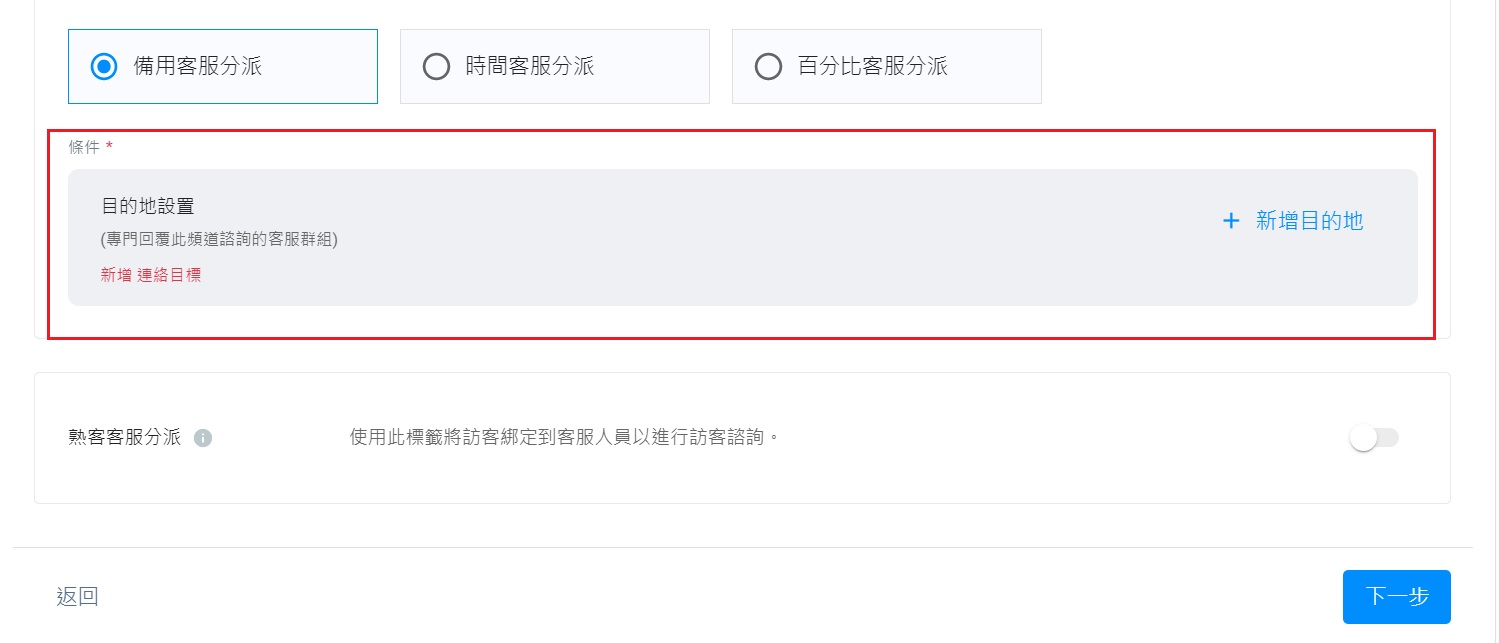Select the 備用客服分派 radio button circle
The image size is (1499, 643).
click(103, 67)
